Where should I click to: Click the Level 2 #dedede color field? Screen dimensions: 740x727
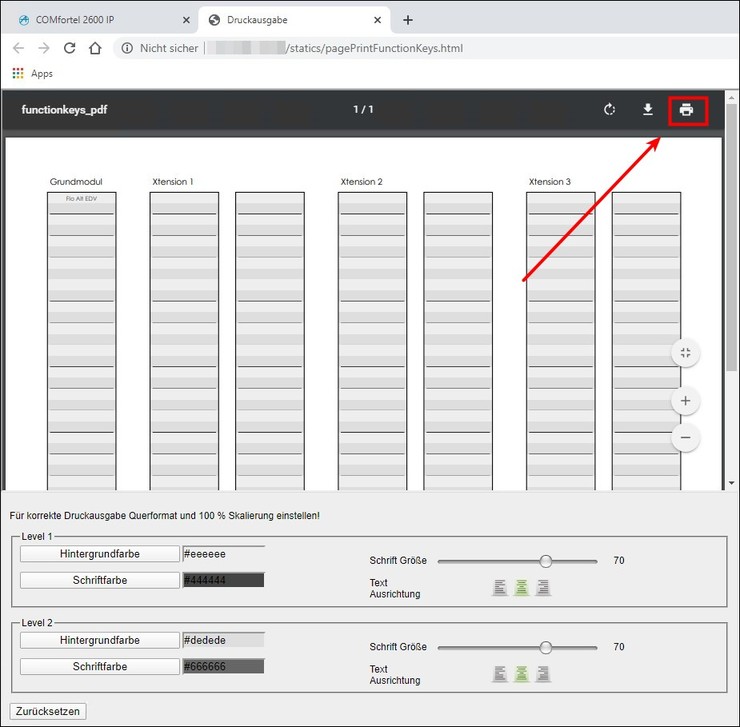click(x=223, y=640)
